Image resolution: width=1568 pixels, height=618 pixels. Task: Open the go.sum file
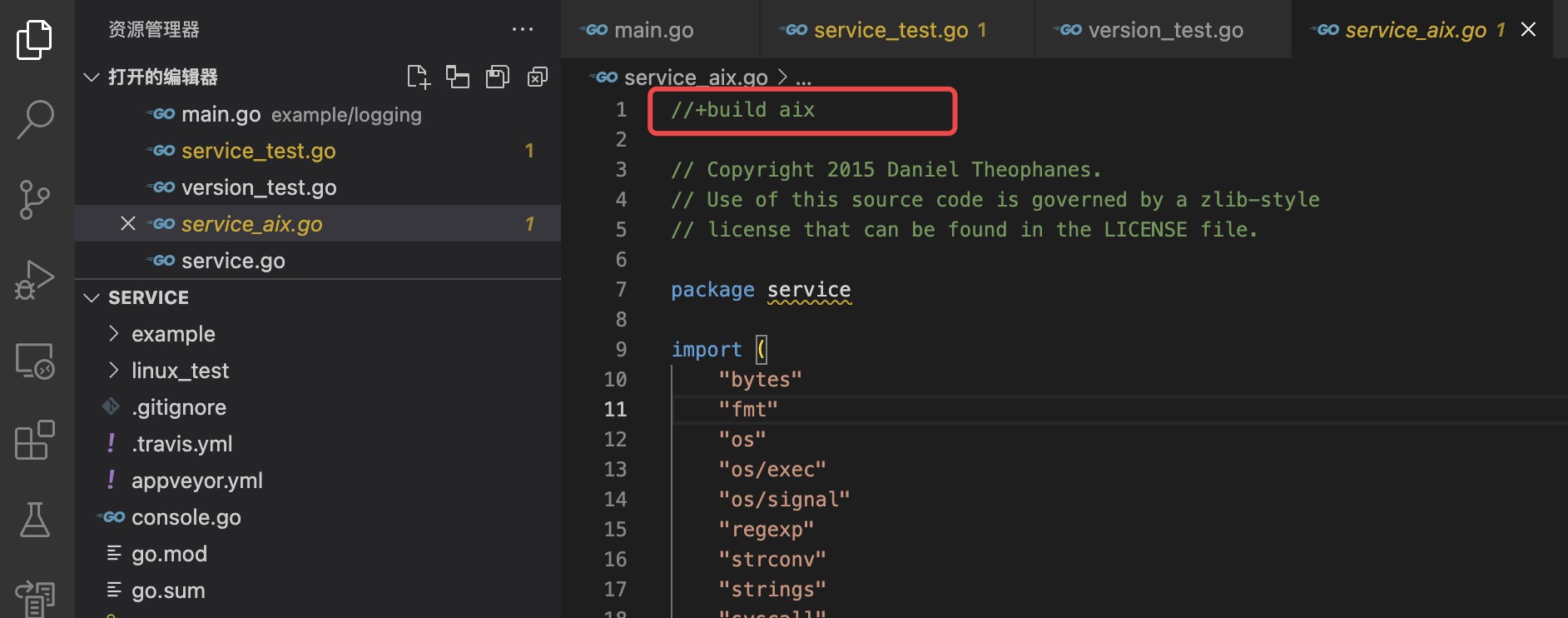(x=318, y=591)
